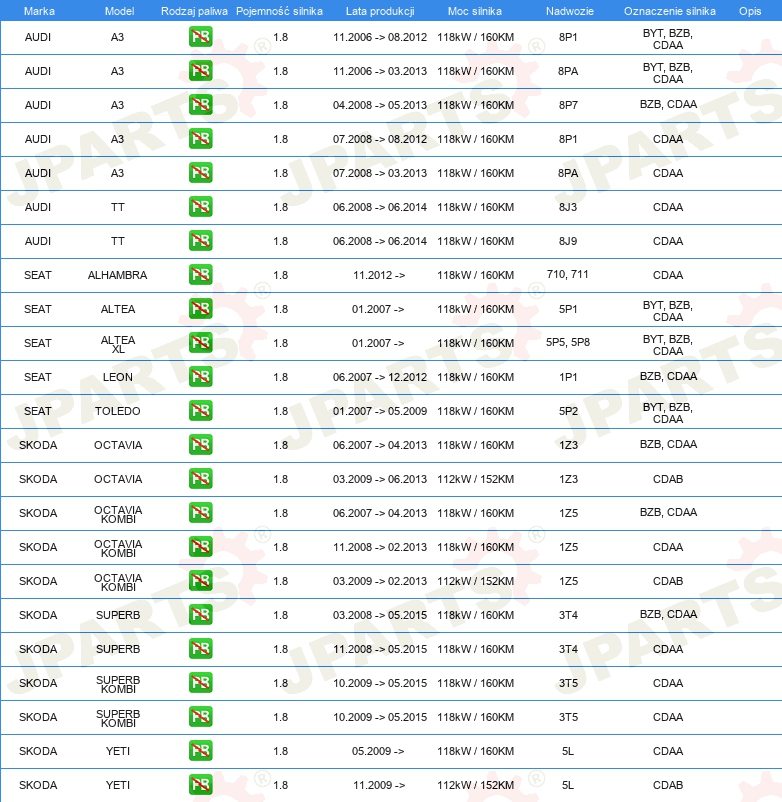Click body code 5P5, 5P8
The width and height of the screenshot is (782, 802).
point(568,342)
